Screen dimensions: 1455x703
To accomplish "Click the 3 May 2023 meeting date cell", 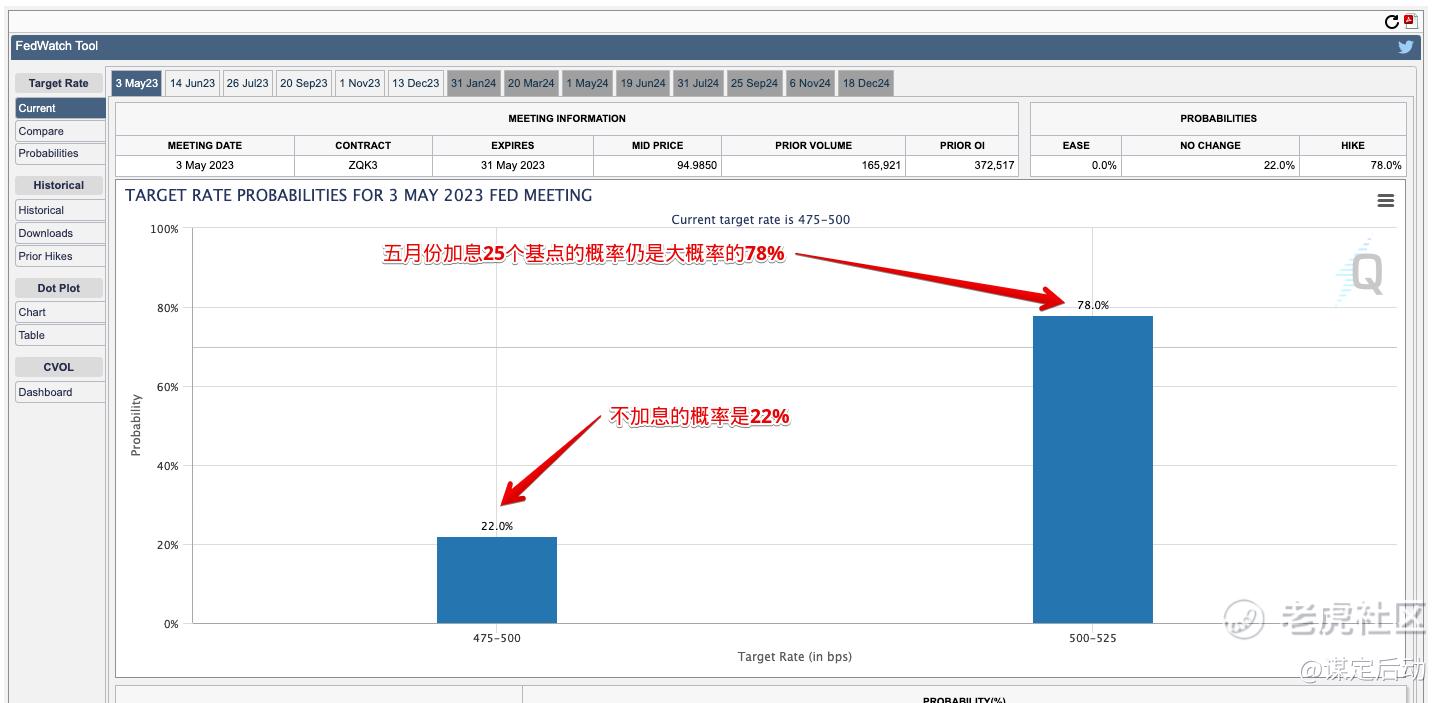I will (x=205, y=166).
